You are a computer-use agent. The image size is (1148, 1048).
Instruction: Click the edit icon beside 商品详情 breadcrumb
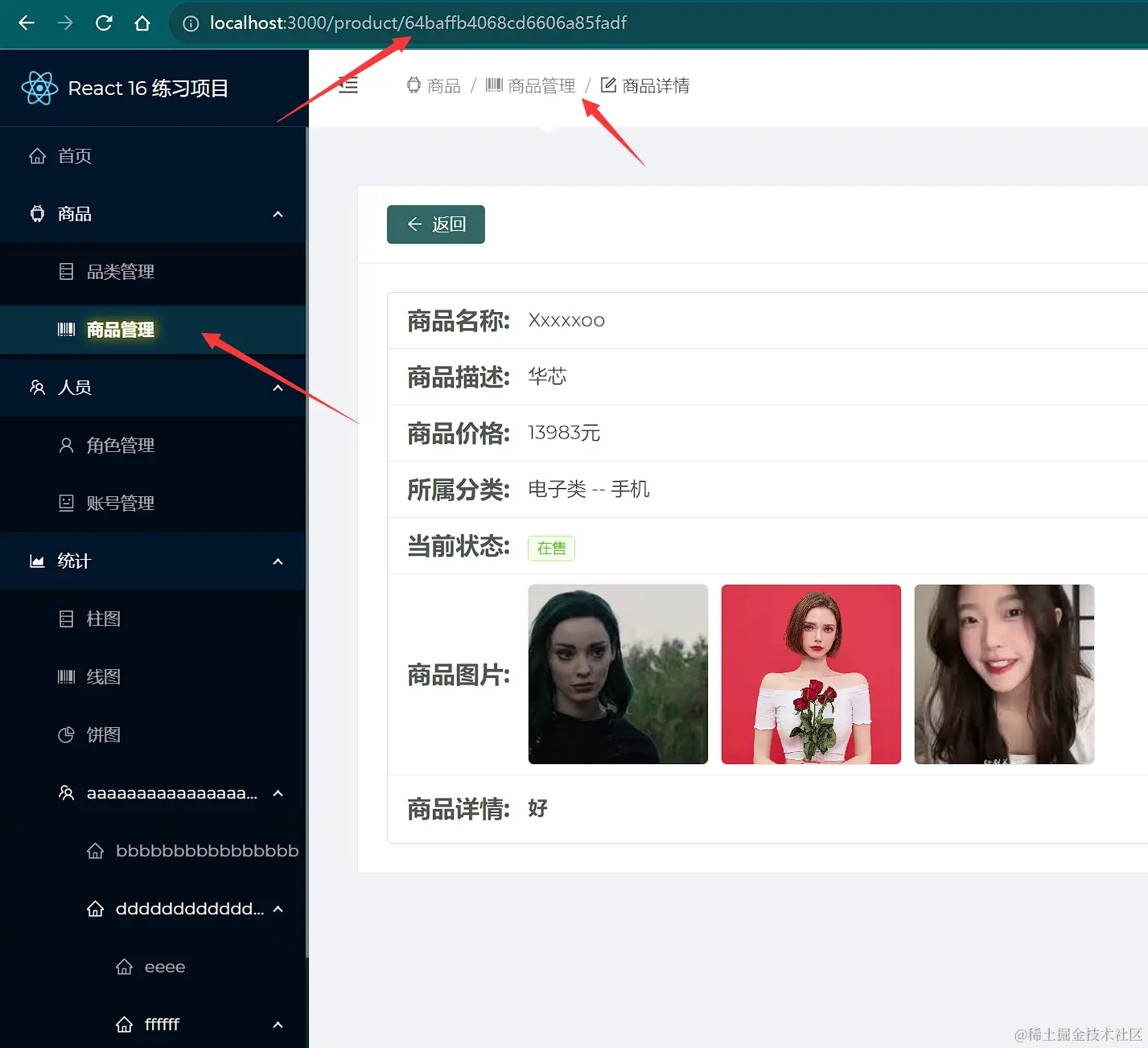[x=608, y=85]
